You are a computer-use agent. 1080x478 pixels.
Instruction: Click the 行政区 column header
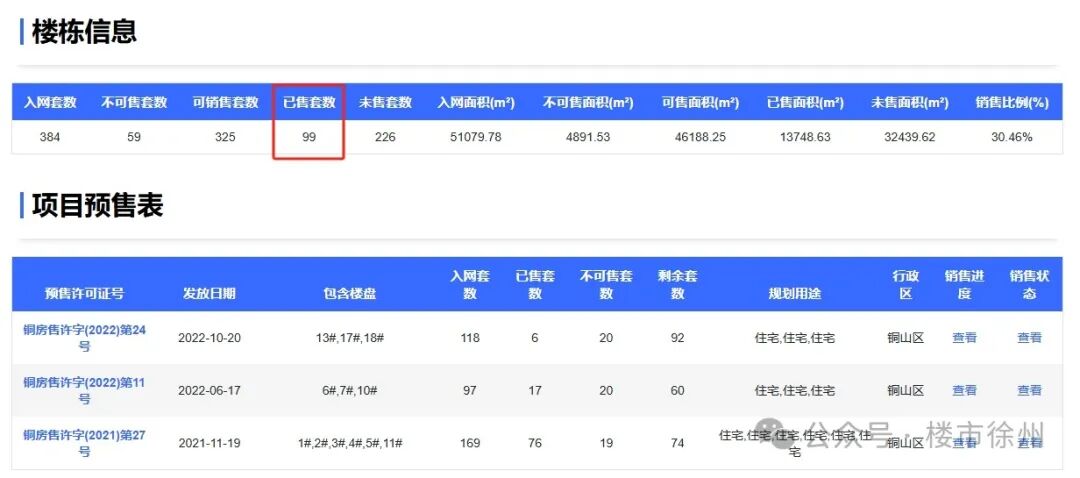click(906, 284)
